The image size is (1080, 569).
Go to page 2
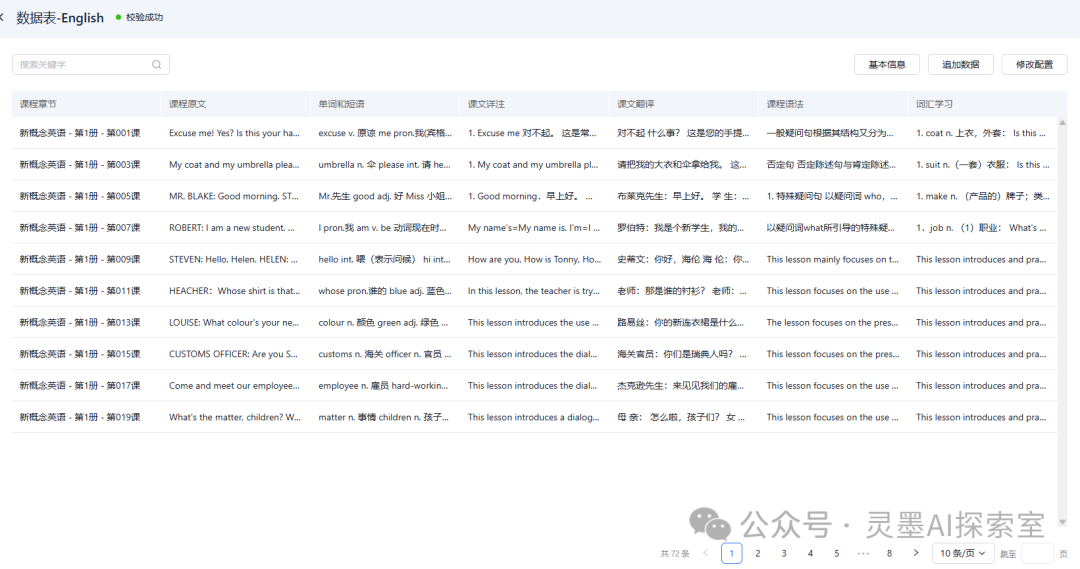click(758, 553)
